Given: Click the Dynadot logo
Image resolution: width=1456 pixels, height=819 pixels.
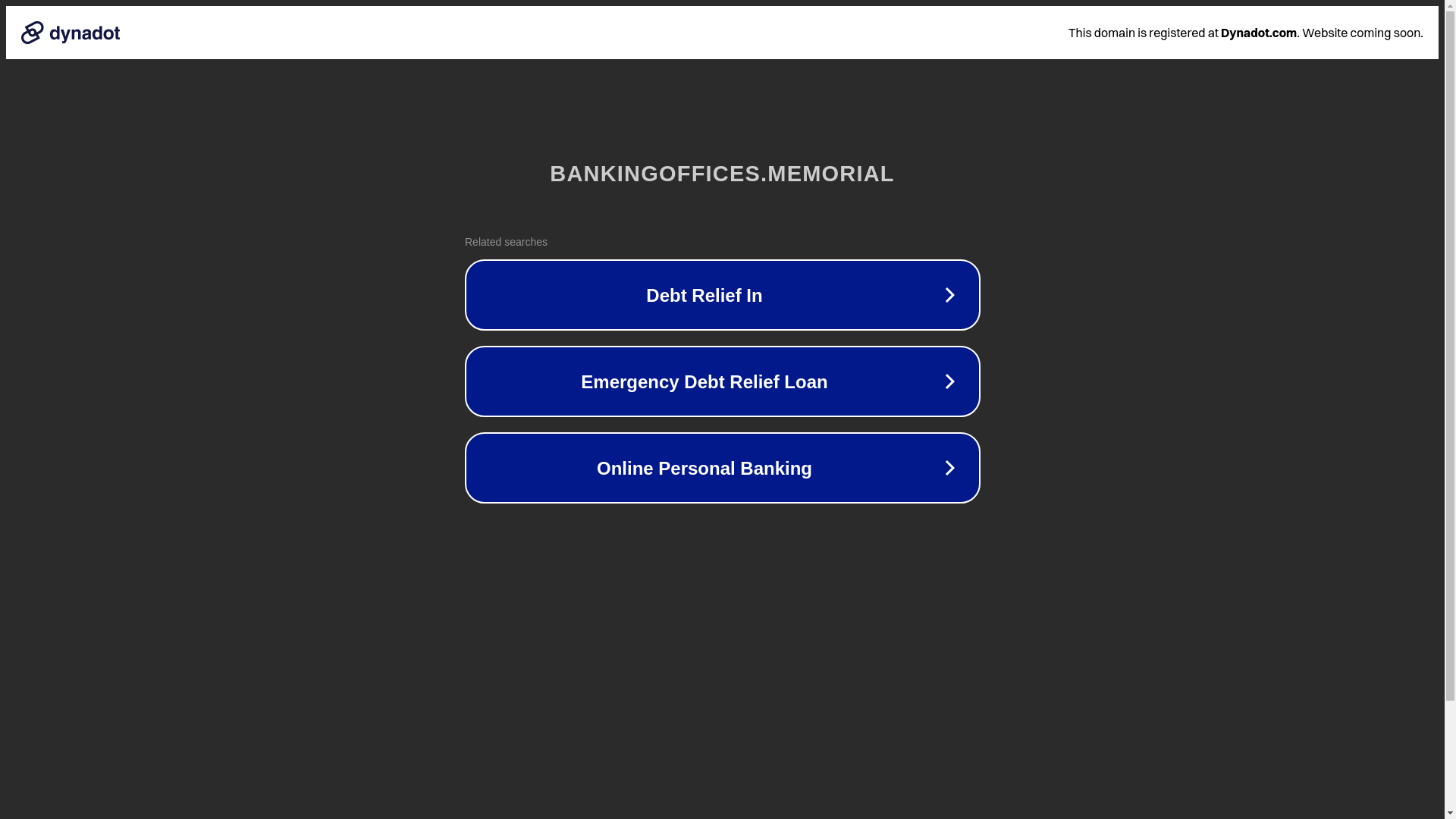Looking at the screenshot, I should (71, 33).
